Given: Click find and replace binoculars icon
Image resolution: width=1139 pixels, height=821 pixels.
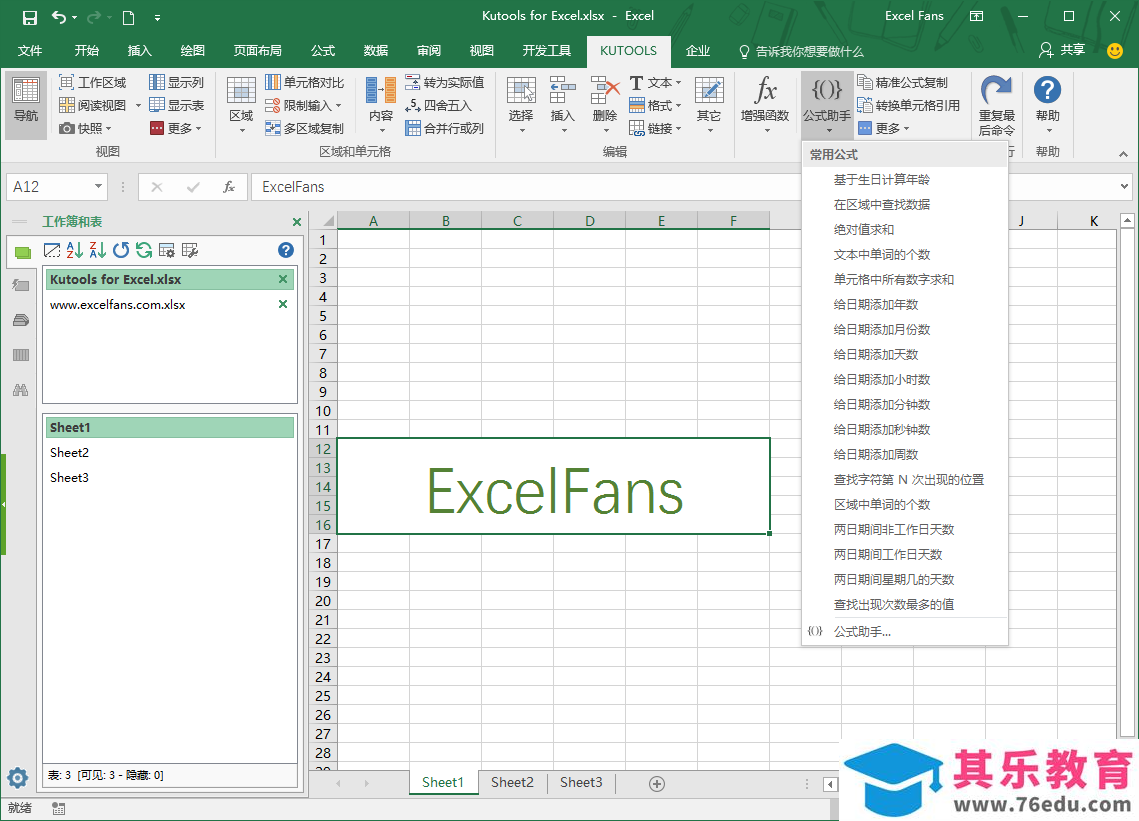Looking at the screenshot, I should [20, 390].
